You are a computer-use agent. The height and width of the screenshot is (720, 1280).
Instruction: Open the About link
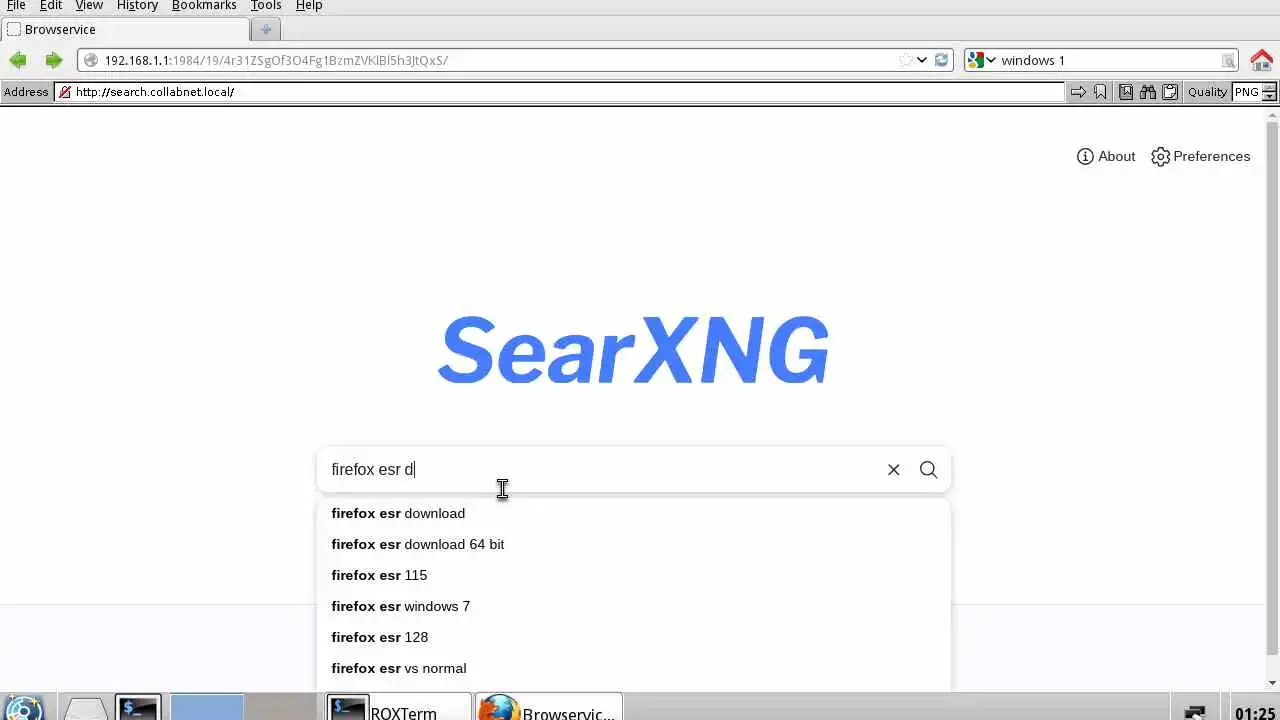click(1106, 157)
